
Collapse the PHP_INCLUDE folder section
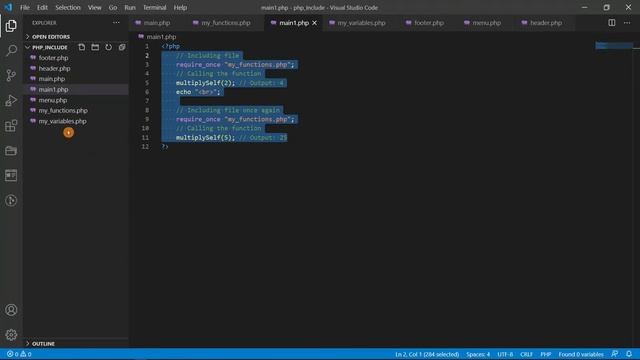click(49, 47)
